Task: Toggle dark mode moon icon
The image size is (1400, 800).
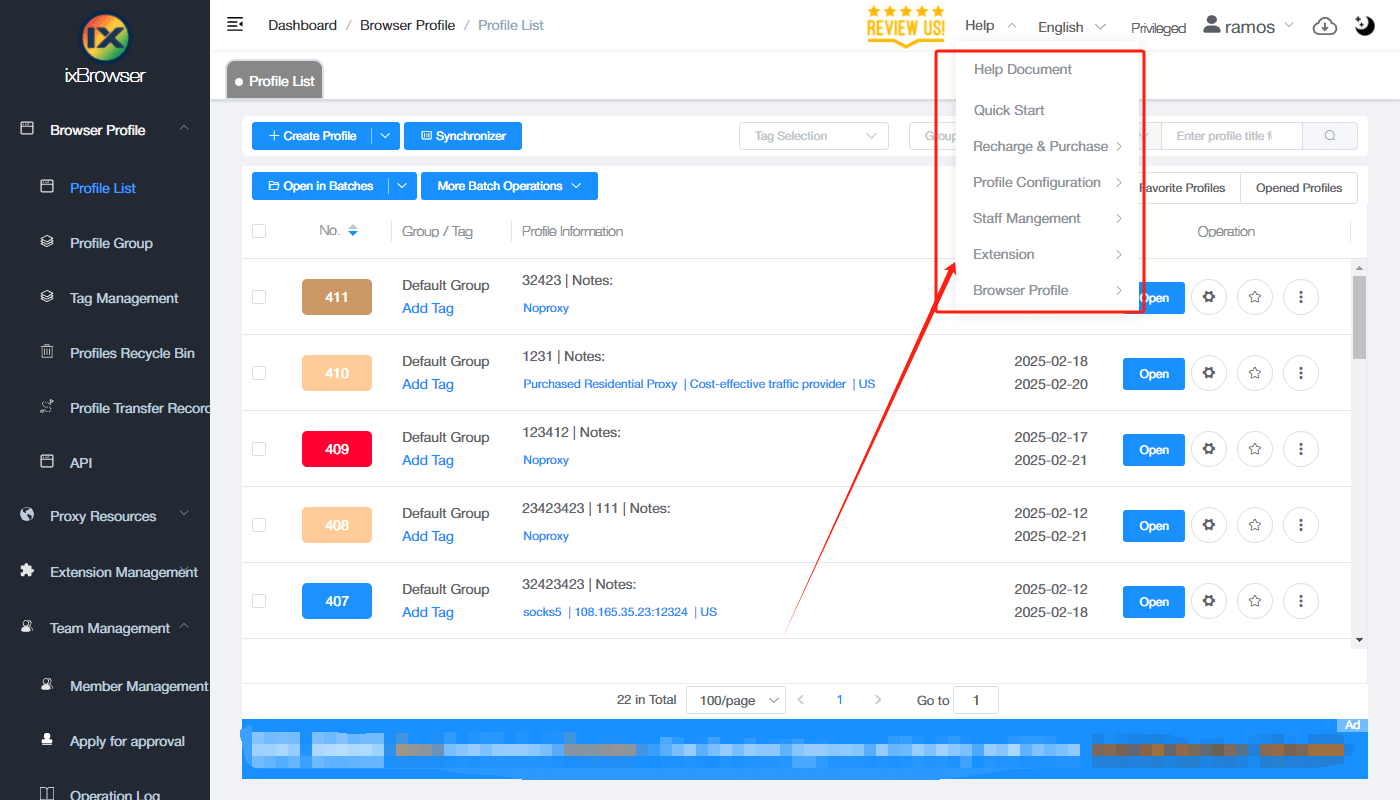Action: [1365, 26]
